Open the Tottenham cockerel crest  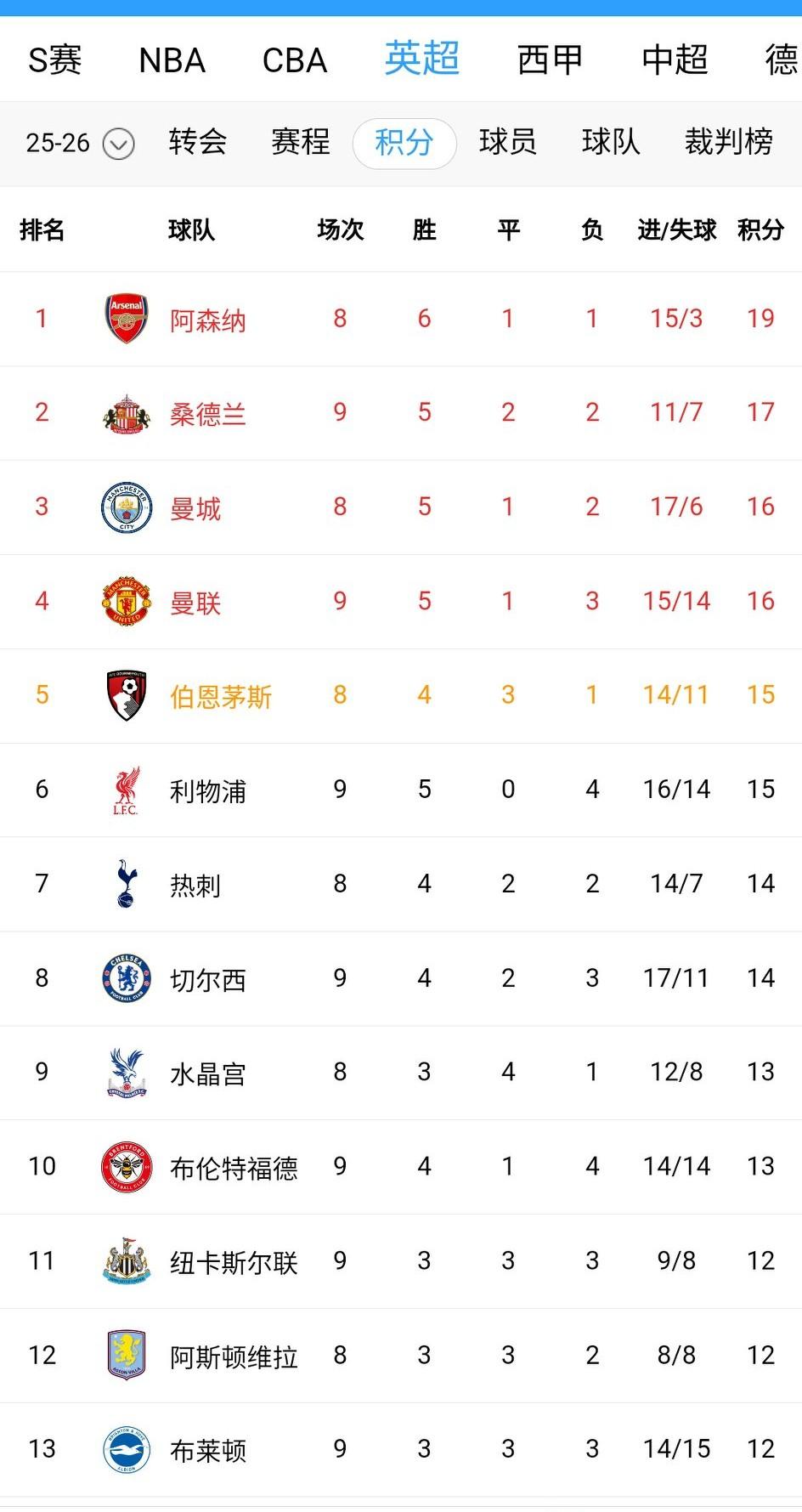point(126,884)
